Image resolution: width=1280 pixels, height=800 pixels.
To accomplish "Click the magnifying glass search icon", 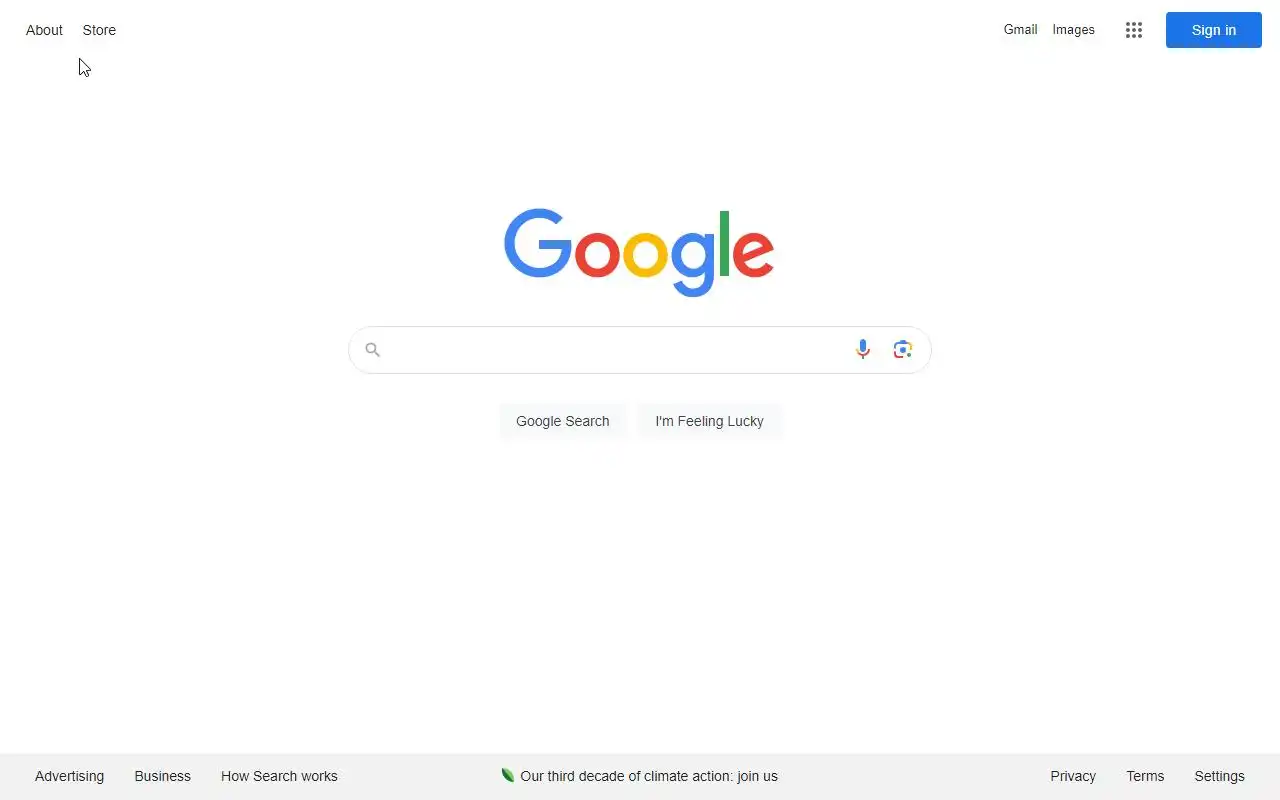I will tap(373, 349).
